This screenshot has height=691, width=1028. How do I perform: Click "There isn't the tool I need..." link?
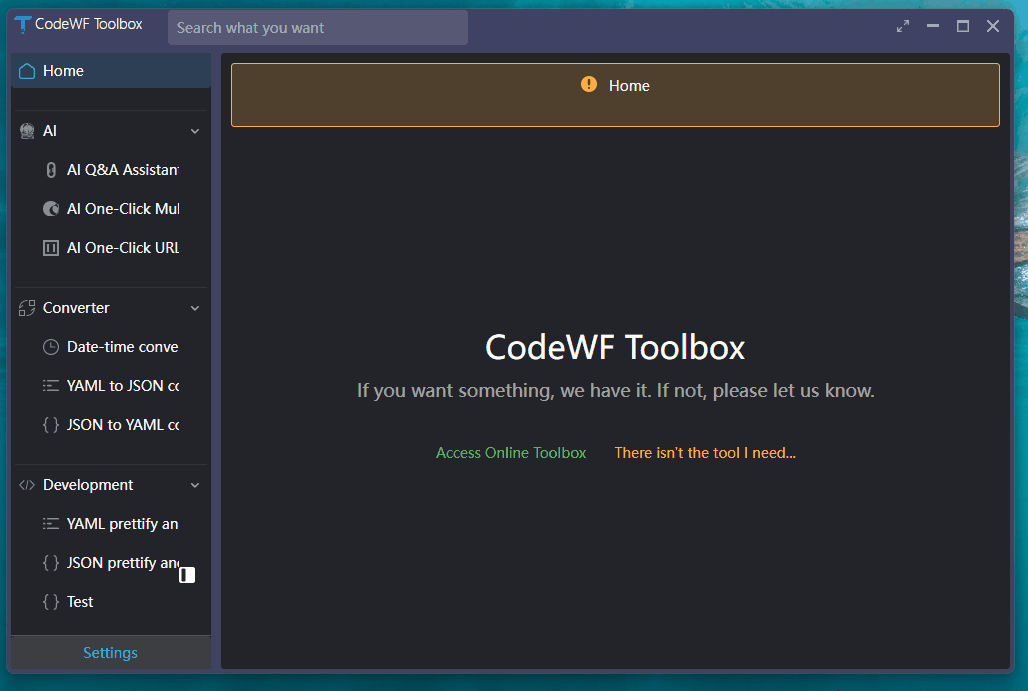click(705, 453)
